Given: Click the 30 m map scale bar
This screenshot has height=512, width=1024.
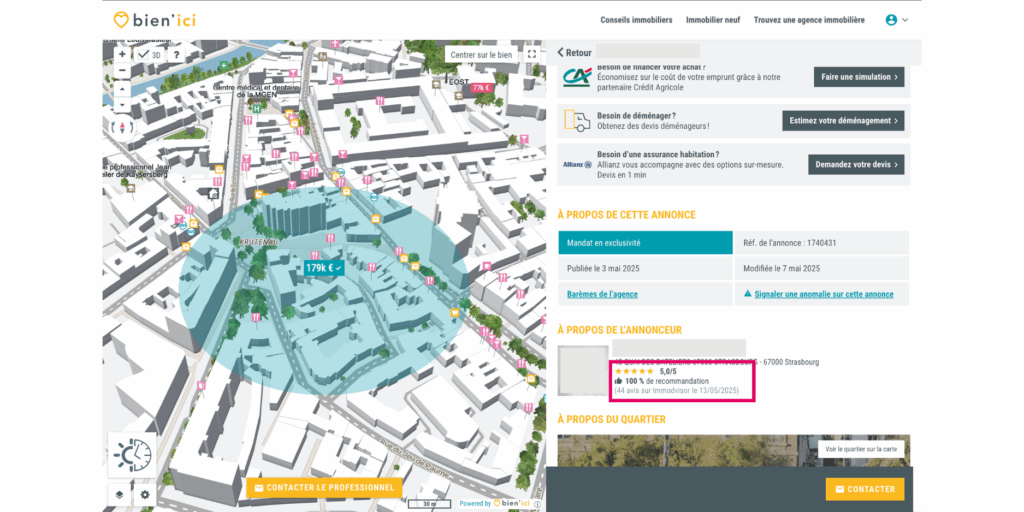Looking at the screenshot, I should [x=430, y=504].
